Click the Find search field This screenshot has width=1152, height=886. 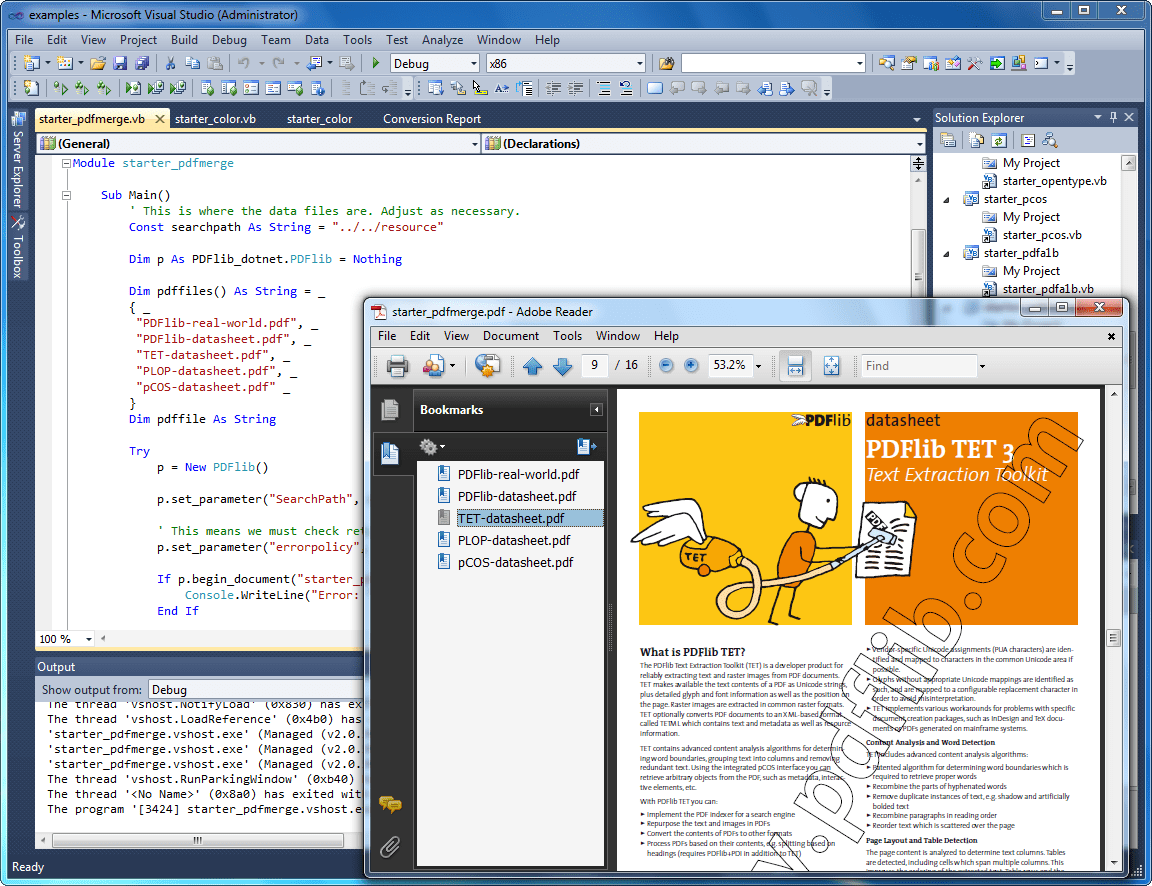pos(918,366)
